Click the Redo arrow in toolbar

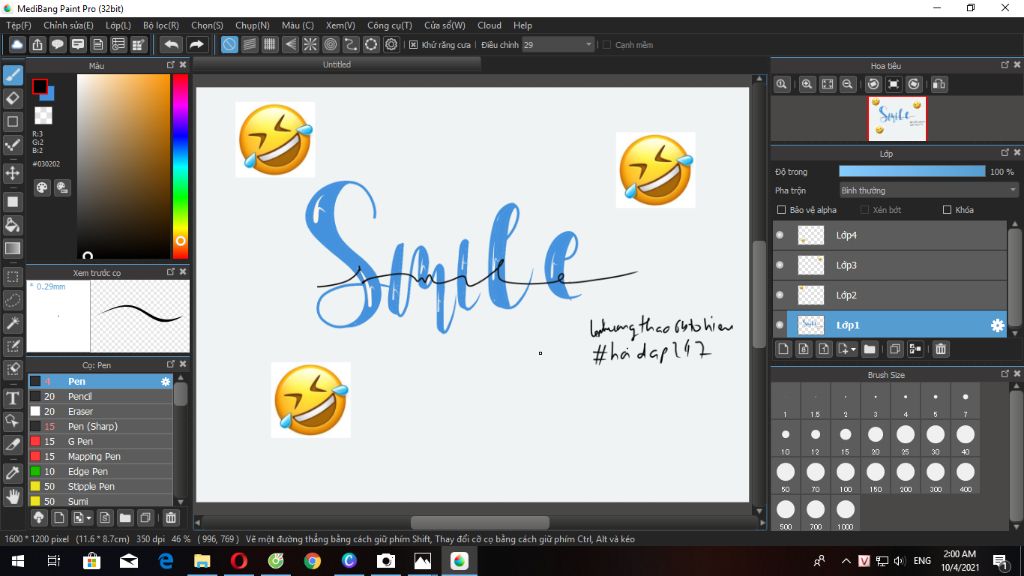(x=196, y=44)
